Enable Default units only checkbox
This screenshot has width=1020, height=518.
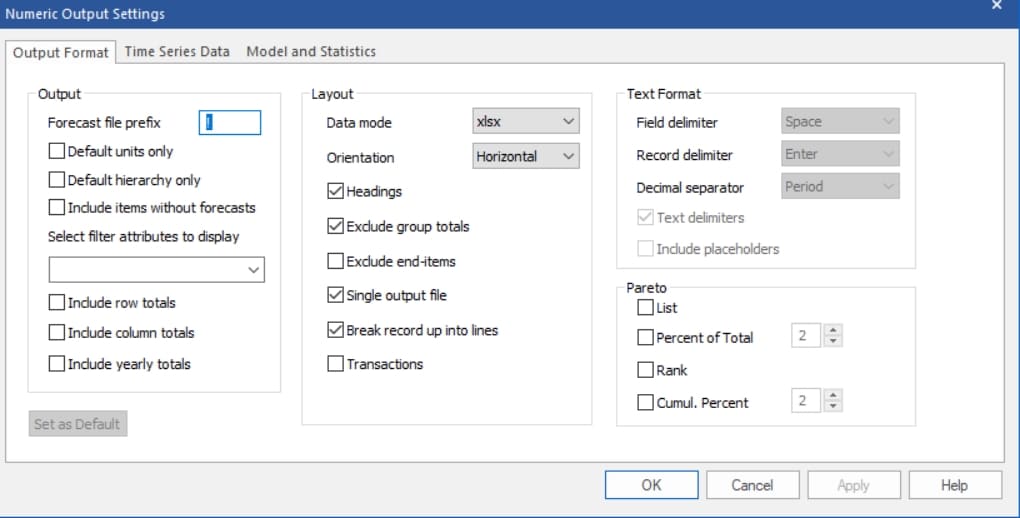point(57,152)
